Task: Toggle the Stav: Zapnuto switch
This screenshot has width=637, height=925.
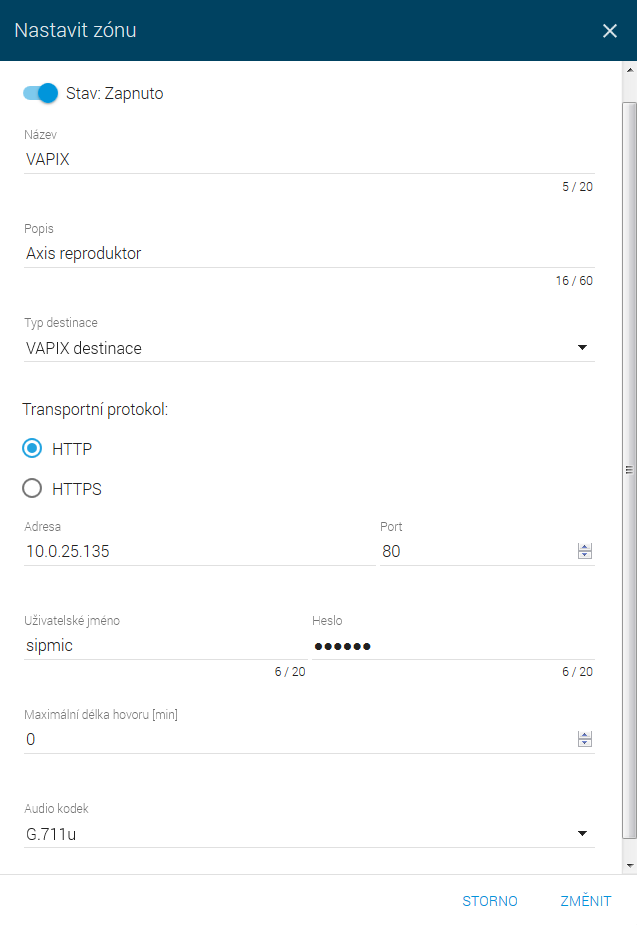Action: click(x=41, y=93)
